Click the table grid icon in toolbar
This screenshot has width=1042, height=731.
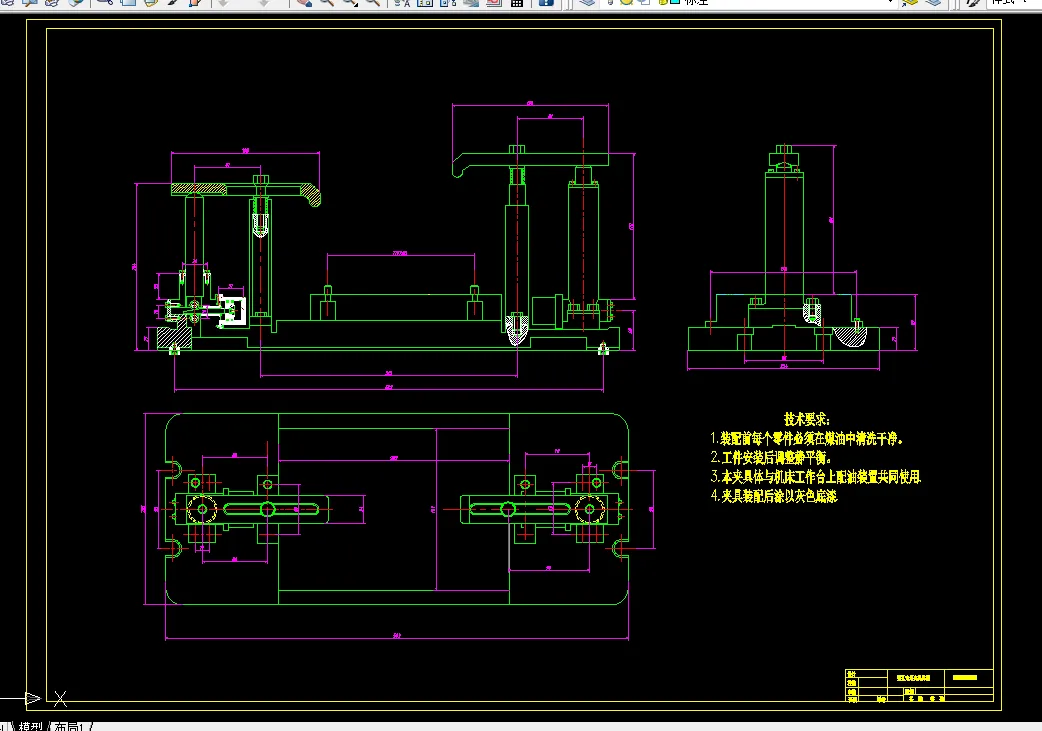[517, 3]
